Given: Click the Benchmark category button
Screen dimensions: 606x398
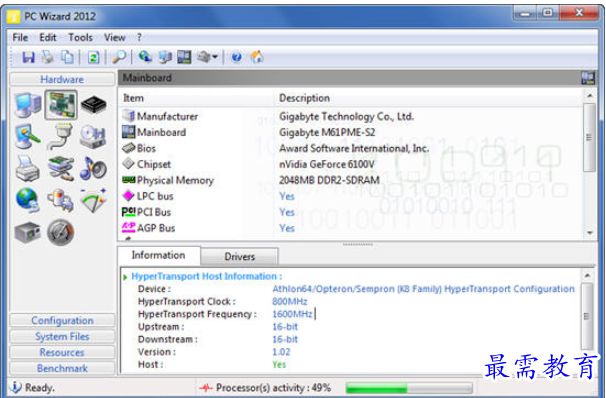Looking at the screenshot, I should click(x=62, y=368).
